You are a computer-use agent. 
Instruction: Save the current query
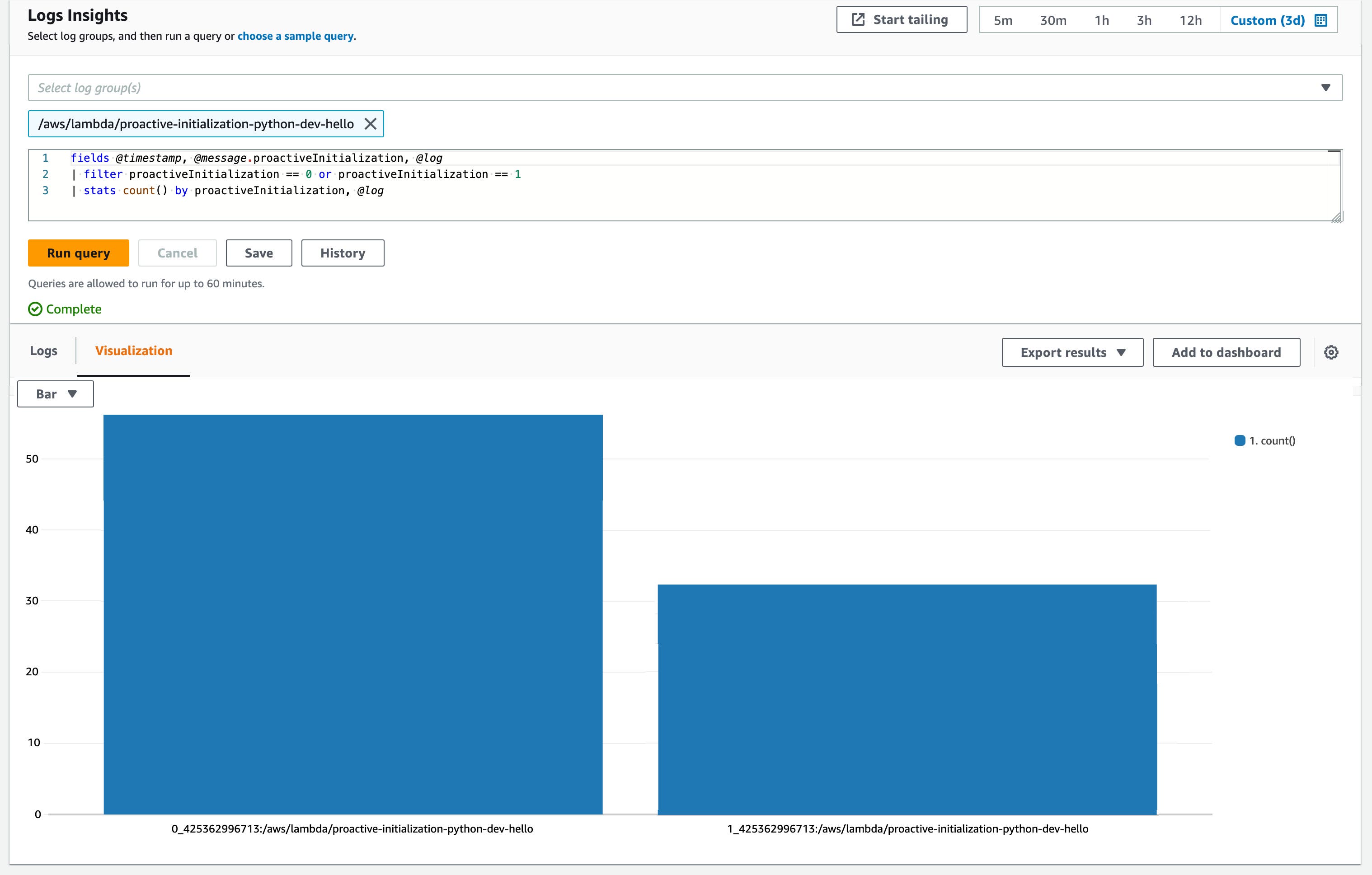point(258,253)
